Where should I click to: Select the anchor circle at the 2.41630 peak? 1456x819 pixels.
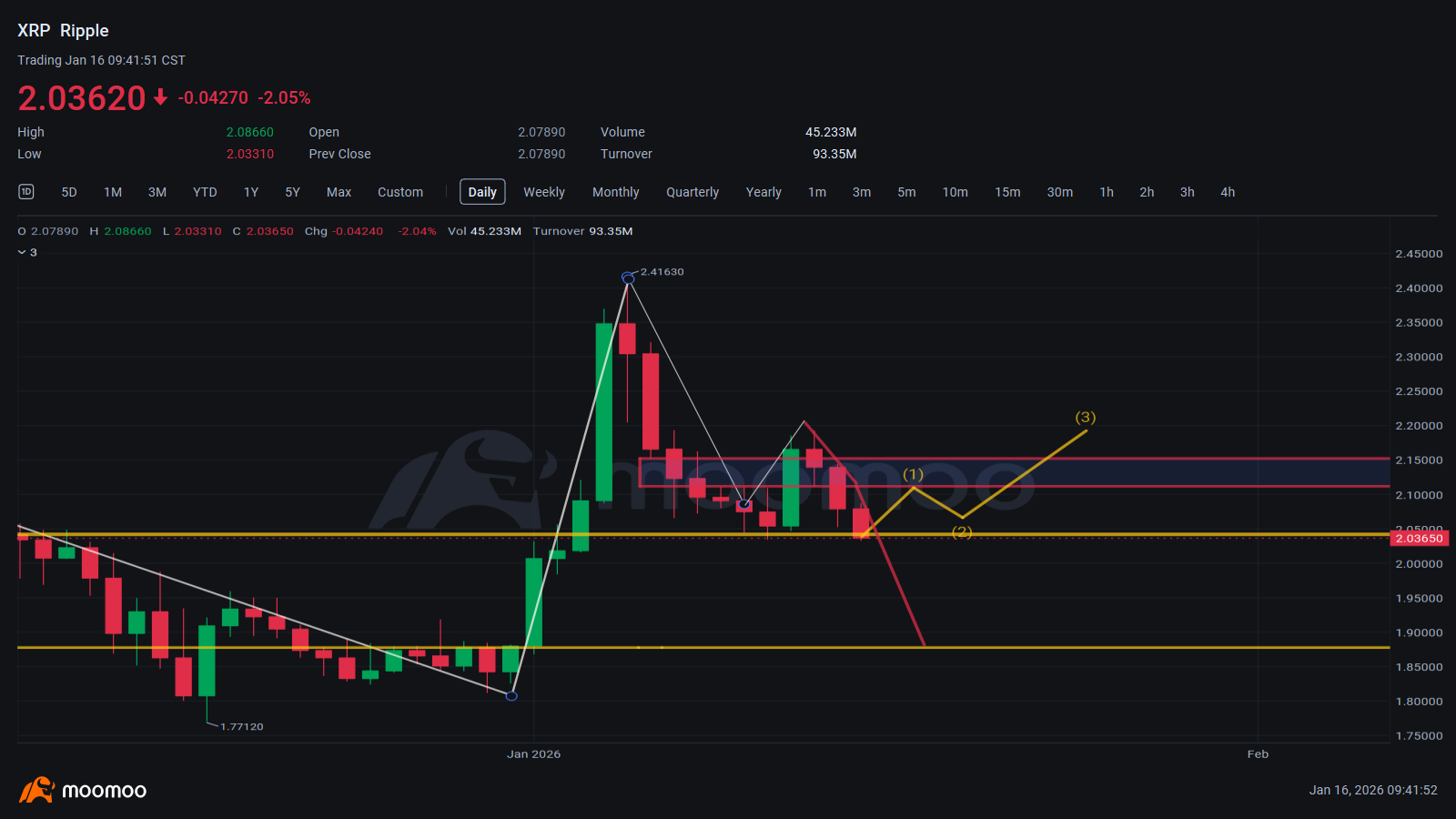pyautogui.click(x=628, y=278)
